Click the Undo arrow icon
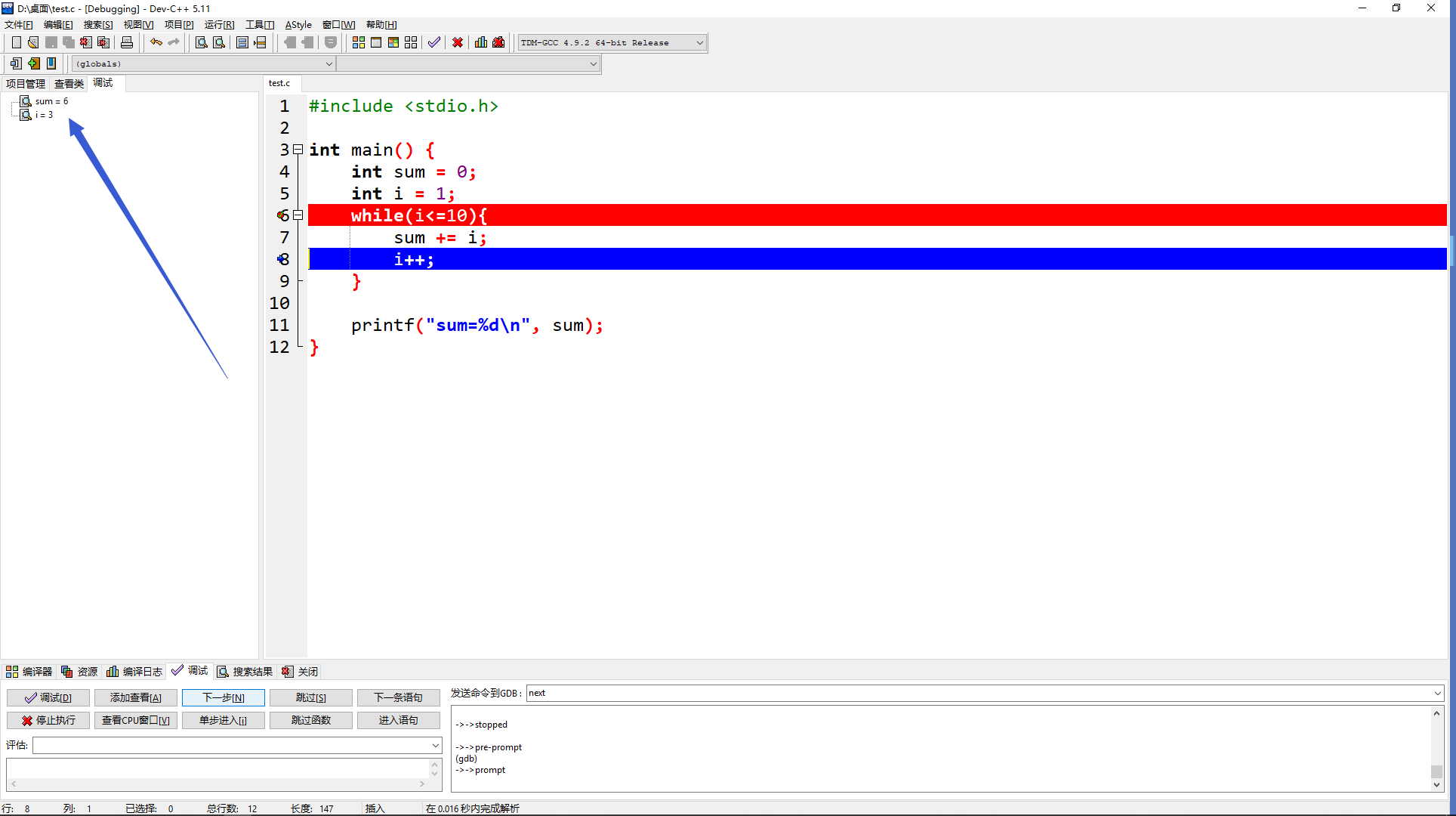The width and height of the screenshot is (1456, 816). pyautogui.click(x=156, y=42)
